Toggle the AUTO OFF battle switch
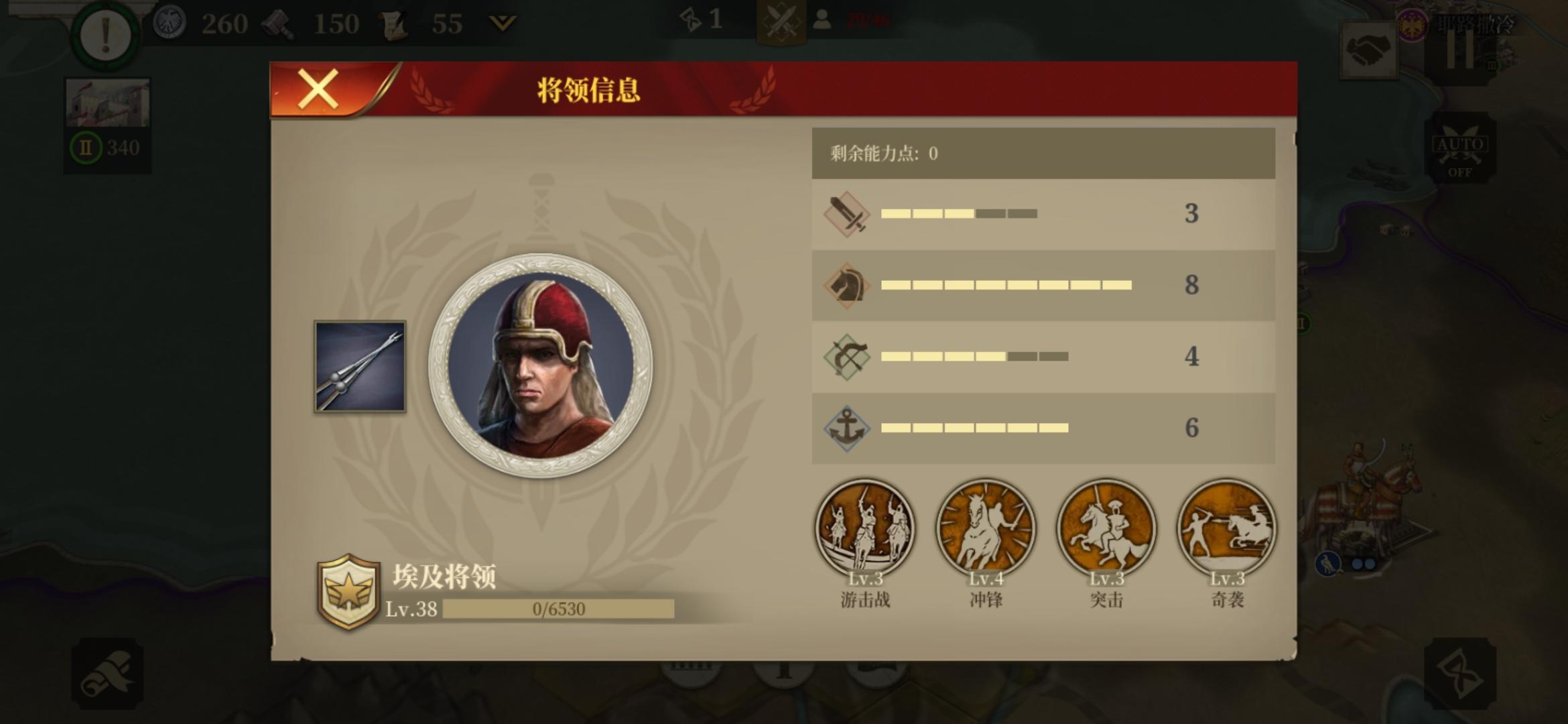The image size is (1568, 724). [1460, 149]
